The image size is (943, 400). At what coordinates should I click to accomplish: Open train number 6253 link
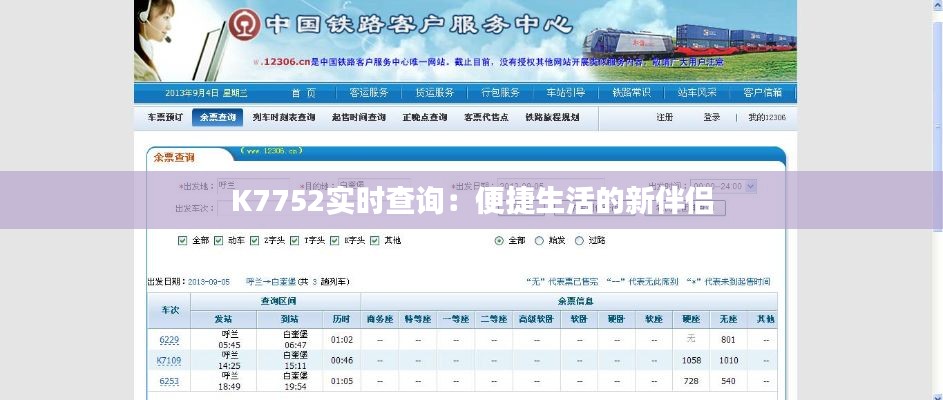pos(169,381)
